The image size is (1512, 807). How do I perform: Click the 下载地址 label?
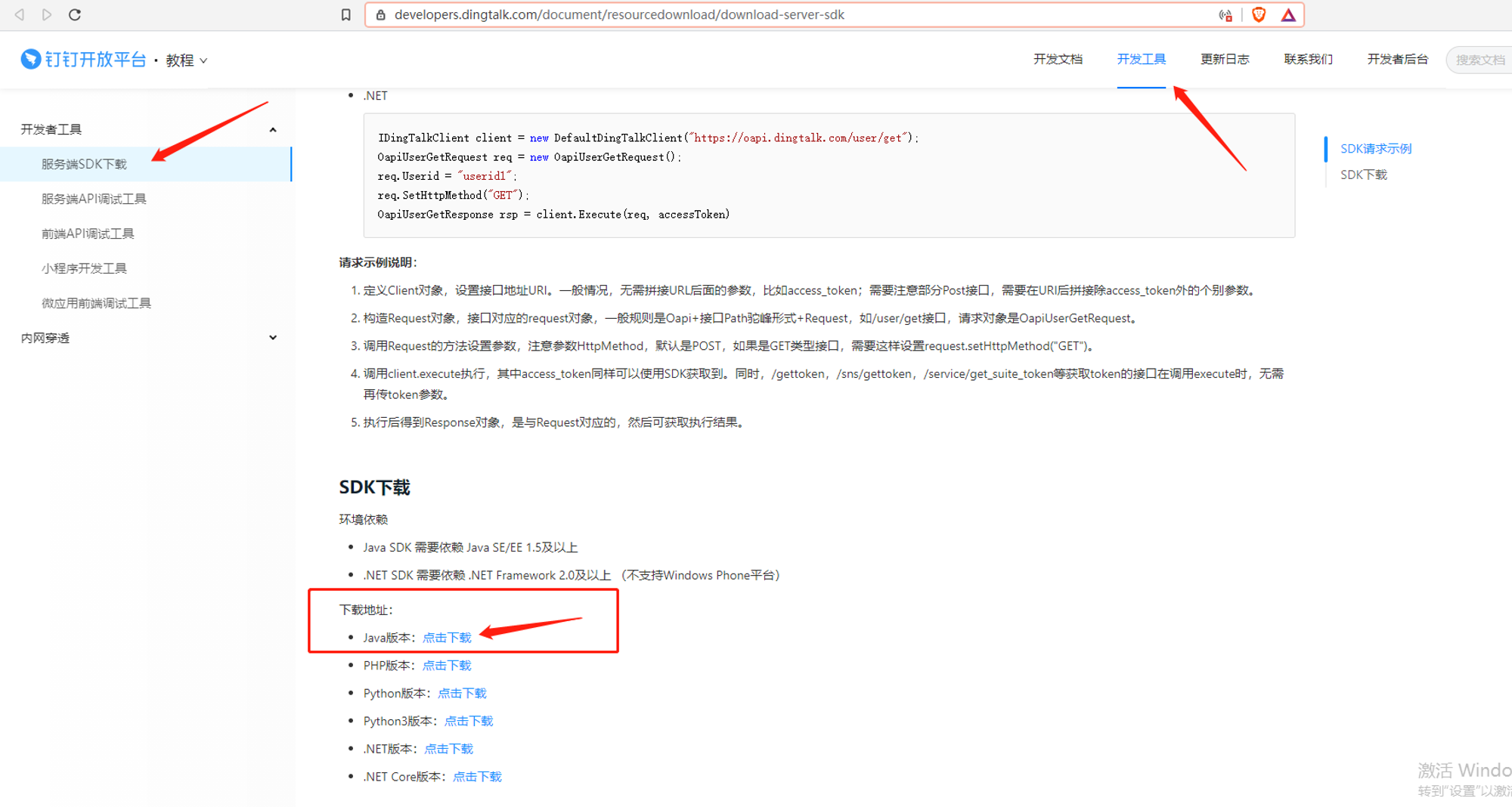[x=365, y=610]
